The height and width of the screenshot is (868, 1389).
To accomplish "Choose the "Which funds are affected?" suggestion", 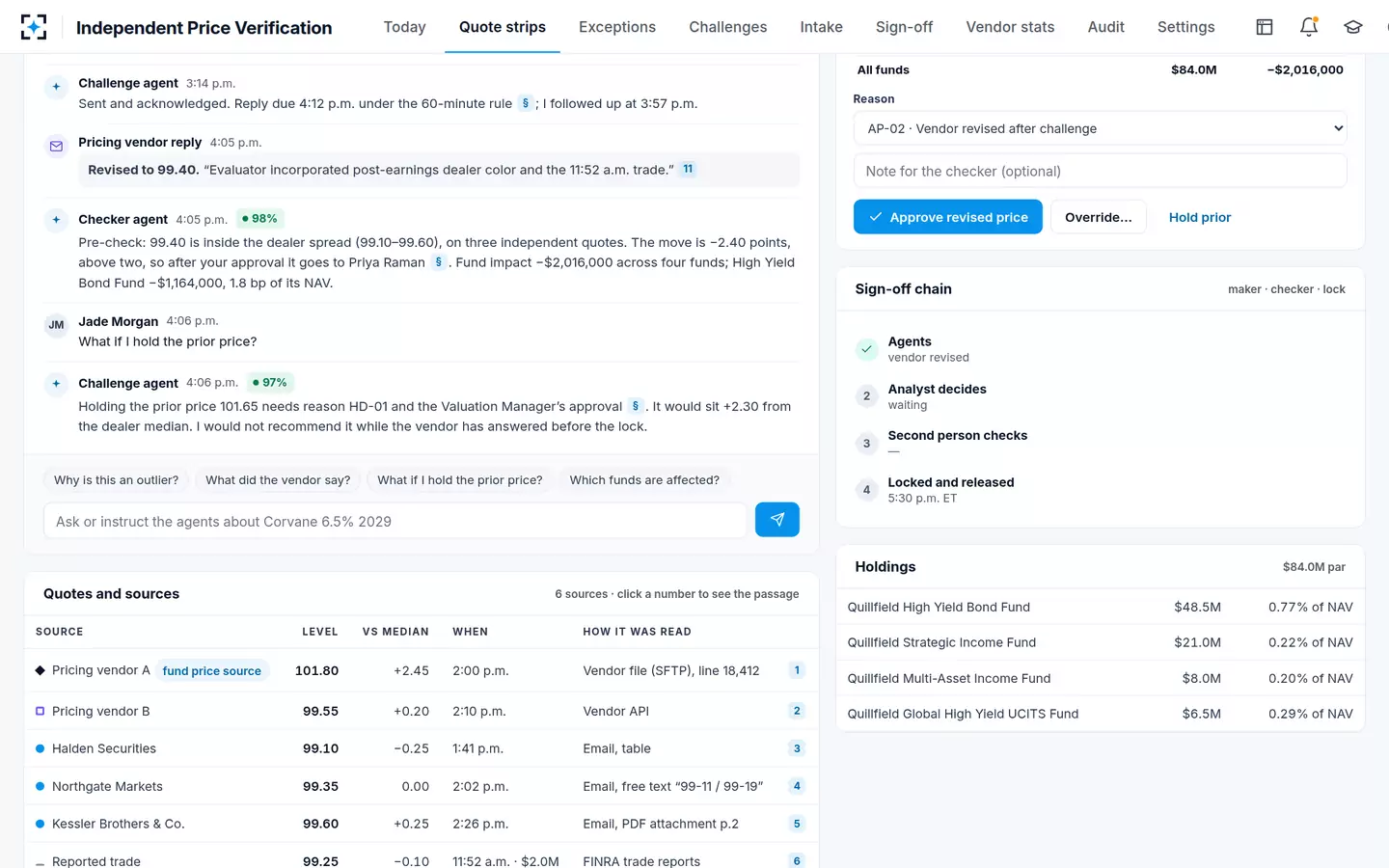I will tap(644, 480).
